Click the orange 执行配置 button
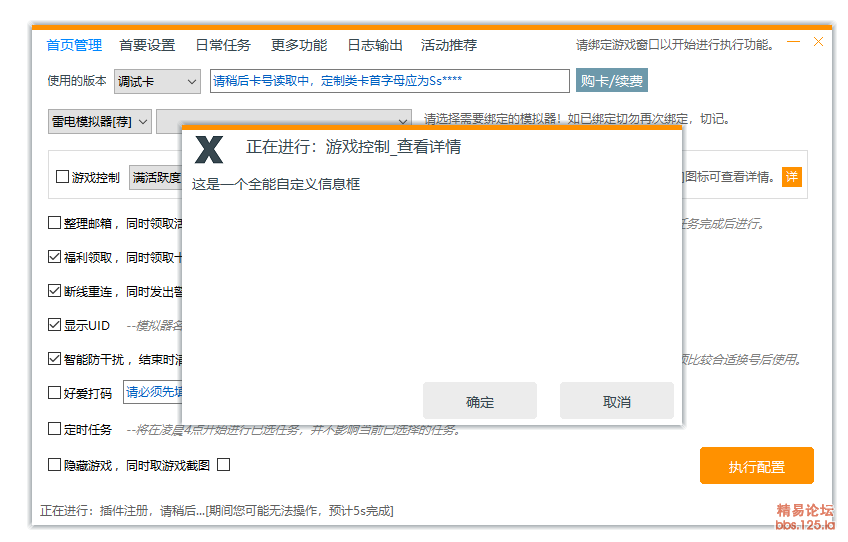The height and width of the screenshot is (542, 848). point(756,466)
